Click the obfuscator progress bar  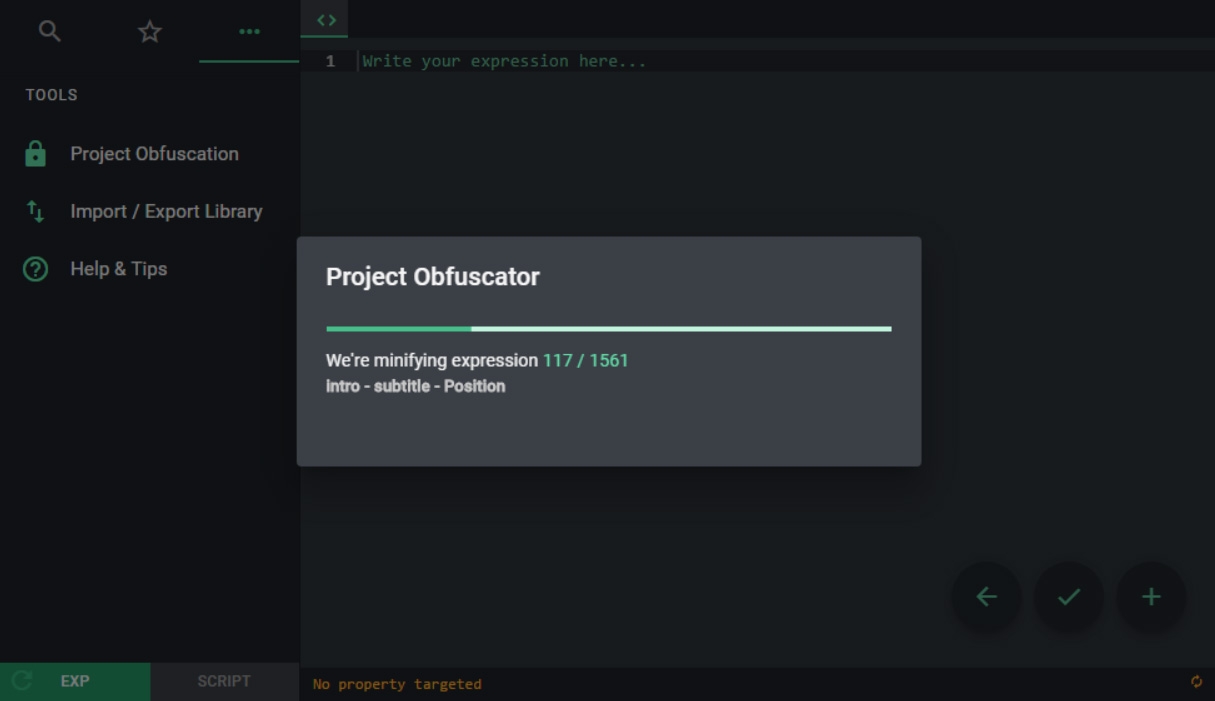coord(608,328)
